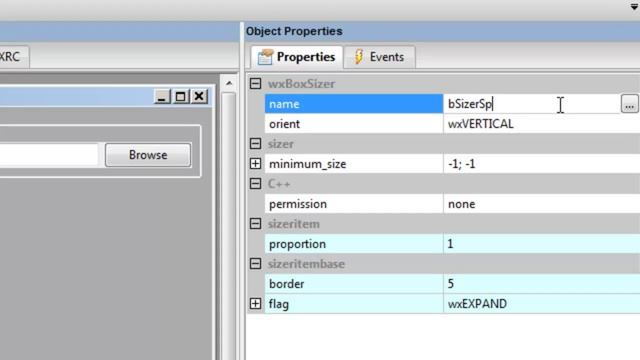Collapse the sizer category
This screenshot has width=640, height=360.
point(256,144)
